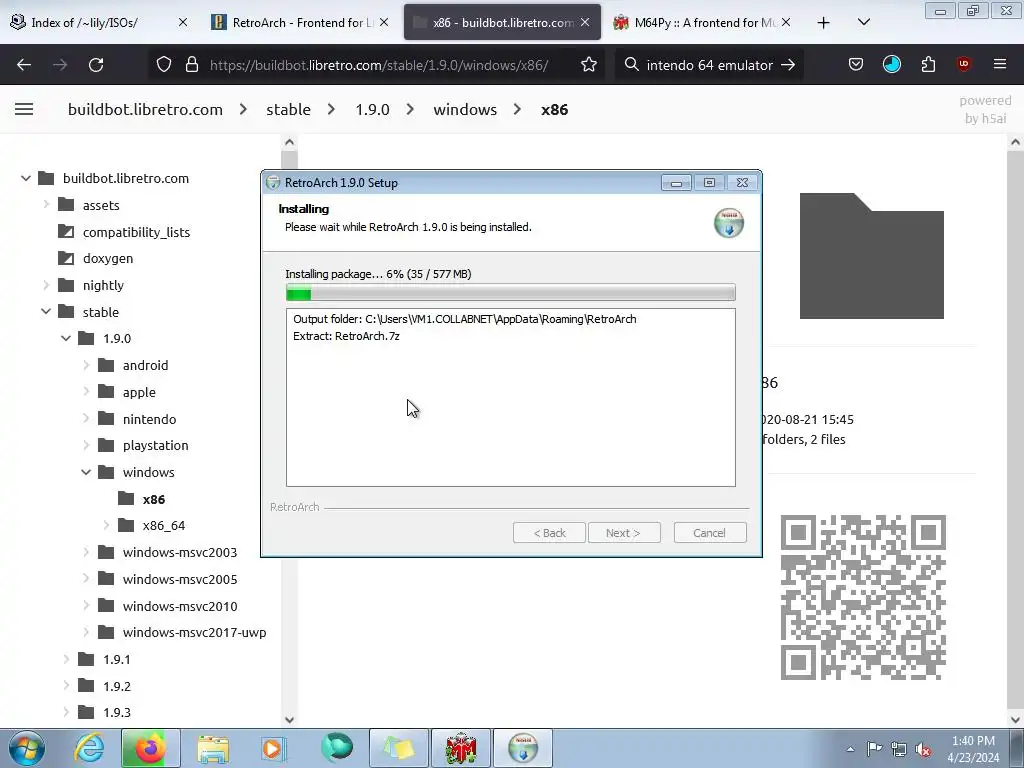Go to the 1.9.0 breadcrumb
This screenshot has width=1024, height=768.
point(372,109)
